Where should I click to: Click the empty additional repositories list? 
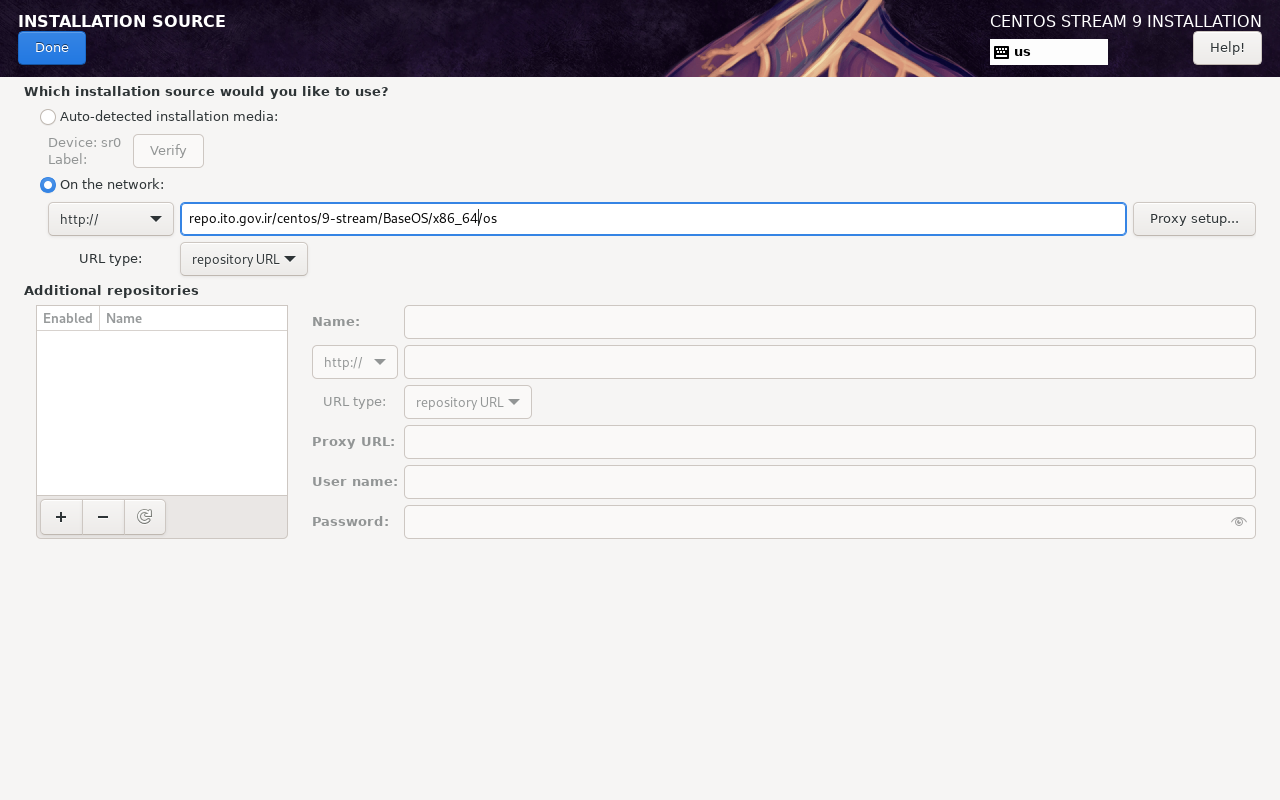[162, 413]
